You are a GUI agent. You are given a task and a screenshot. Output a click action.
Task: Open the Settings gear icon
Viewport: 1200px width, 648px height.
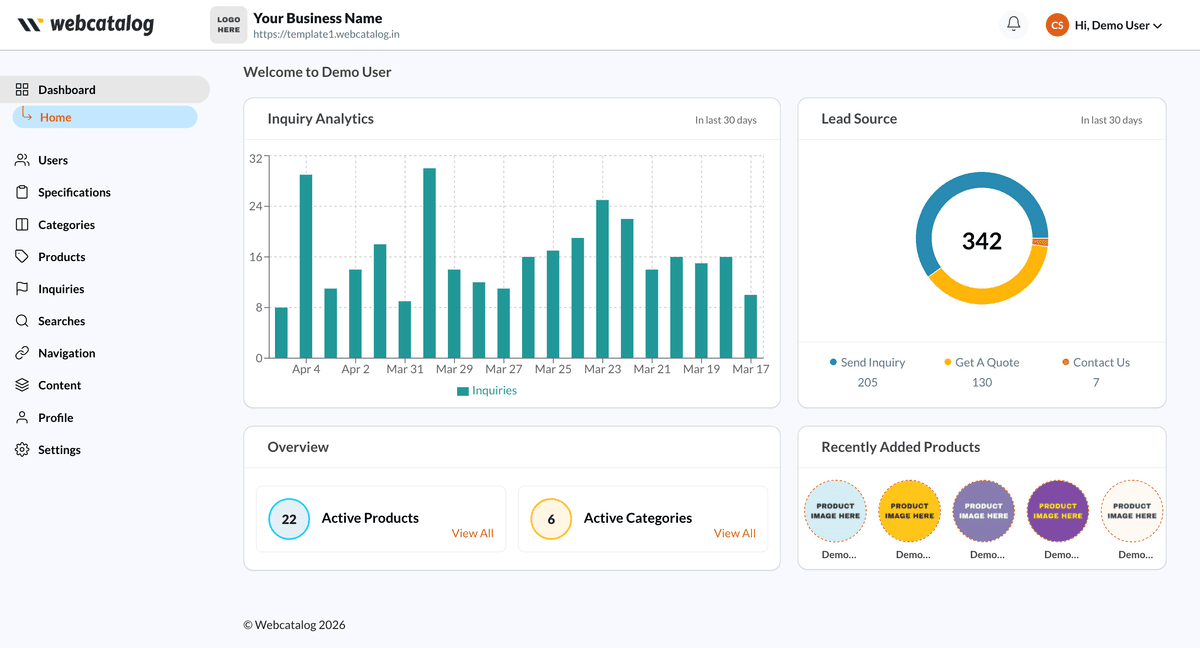22,450
